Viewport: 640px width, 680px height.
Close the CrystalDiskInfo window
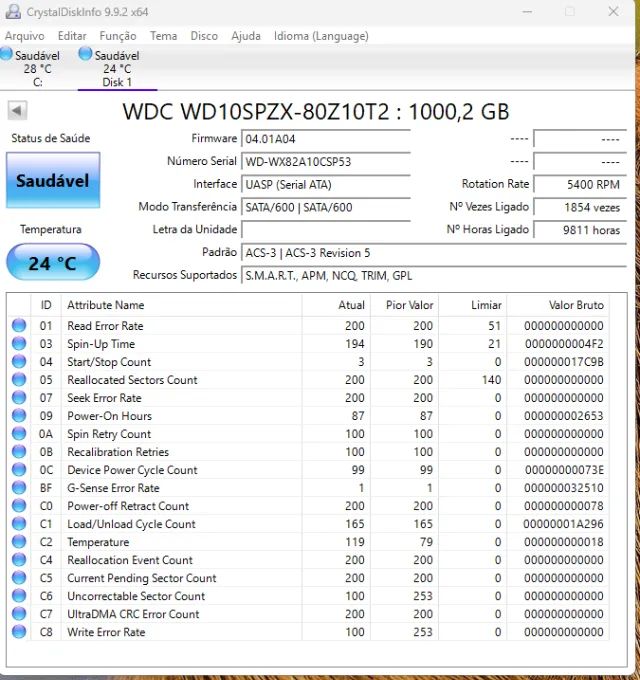pyautogui.click(x=613, y=11)
